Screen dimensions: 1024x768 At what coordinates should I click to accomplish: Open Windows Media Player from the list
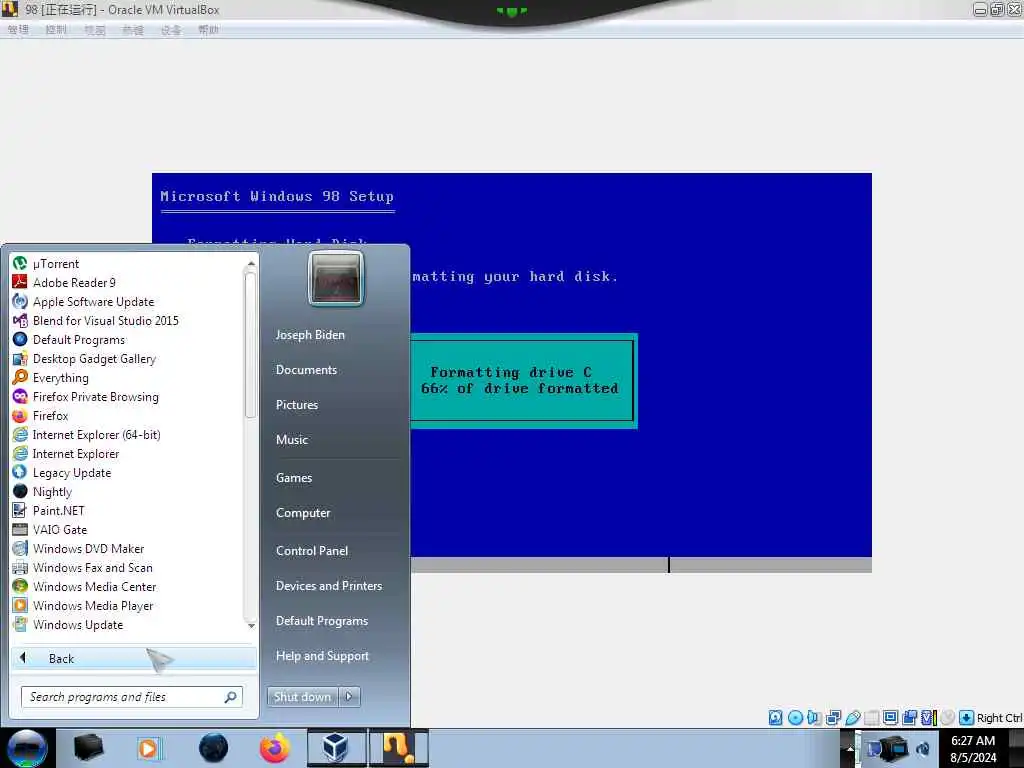(x=83, y=605)
